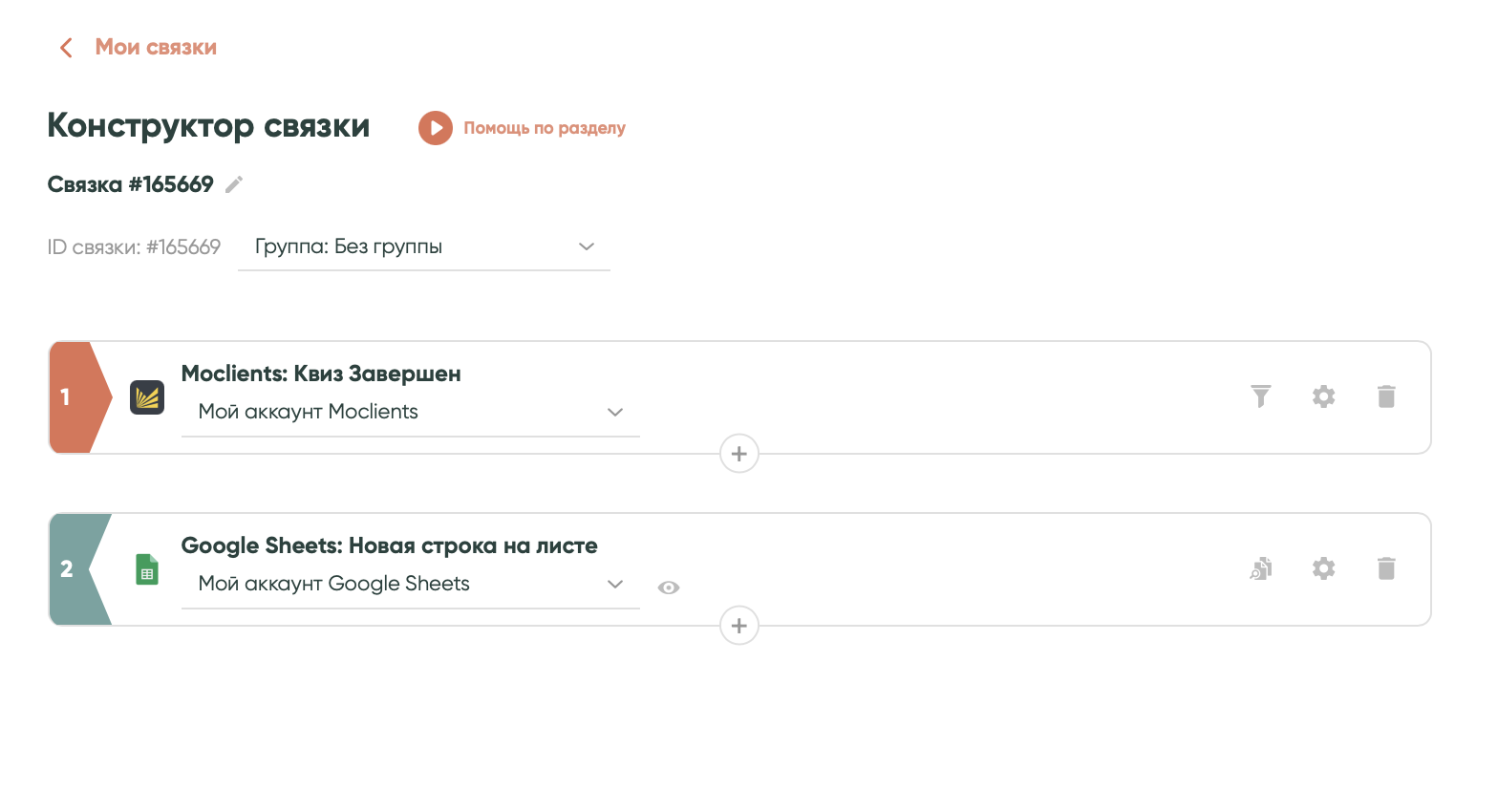The image size is (1498, 812).
Task: Delete the Google Sheets step with trash icon
Action: tap(1386, 568)
